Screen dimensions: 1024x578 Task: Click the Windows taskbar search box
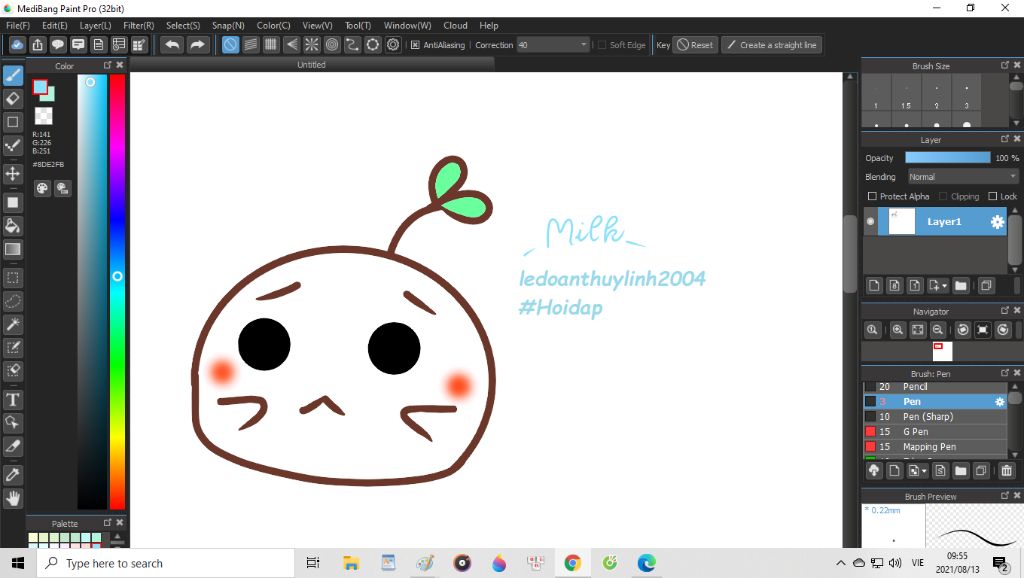tap(166, 563)
